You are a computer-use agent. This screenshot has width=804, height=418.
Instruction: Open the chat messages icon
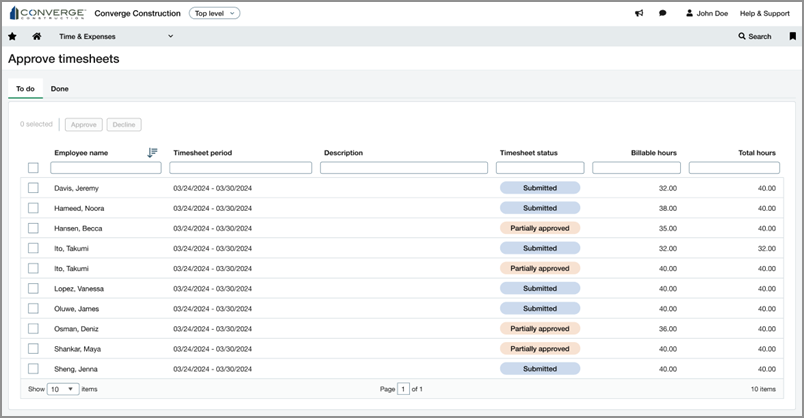[663, 14]
